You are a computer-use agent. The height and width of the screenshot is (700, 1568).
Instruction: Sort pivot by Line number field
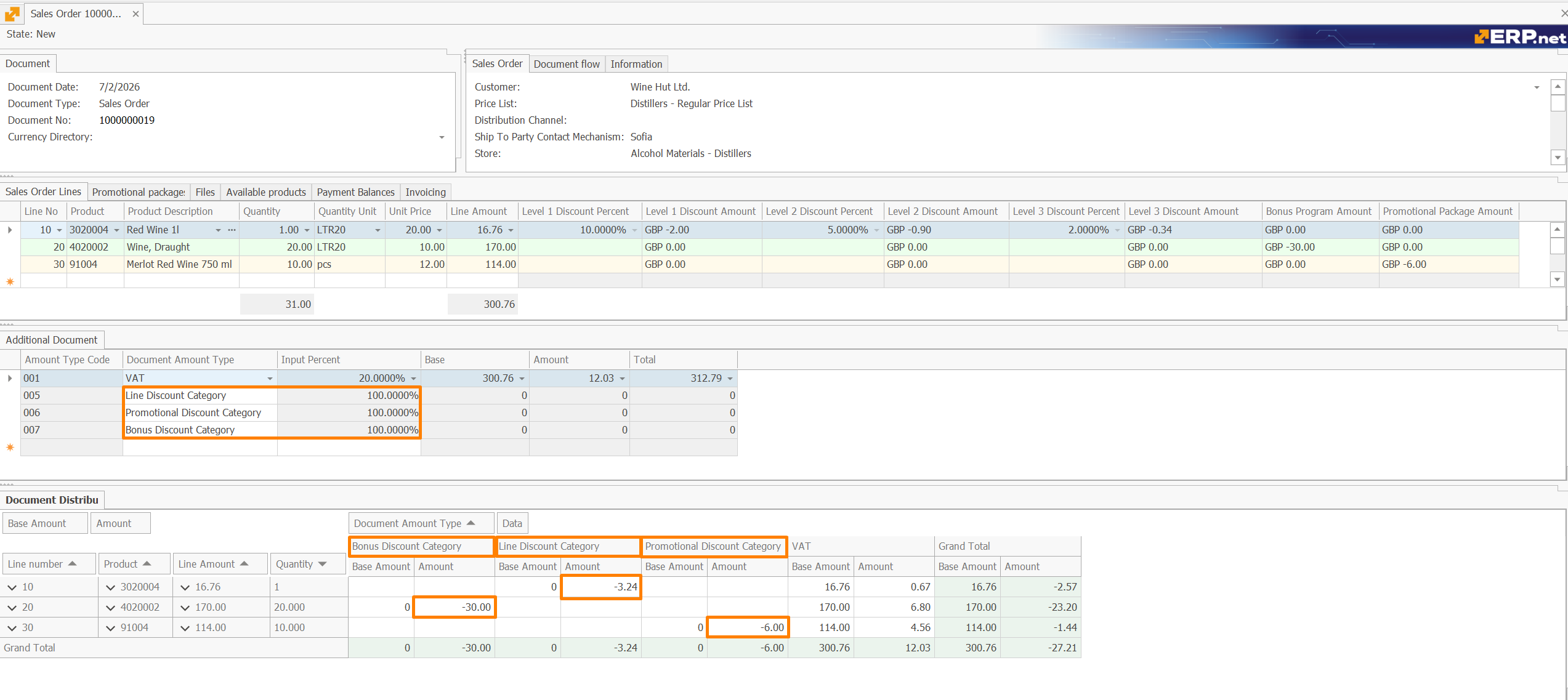pos(49,564)
